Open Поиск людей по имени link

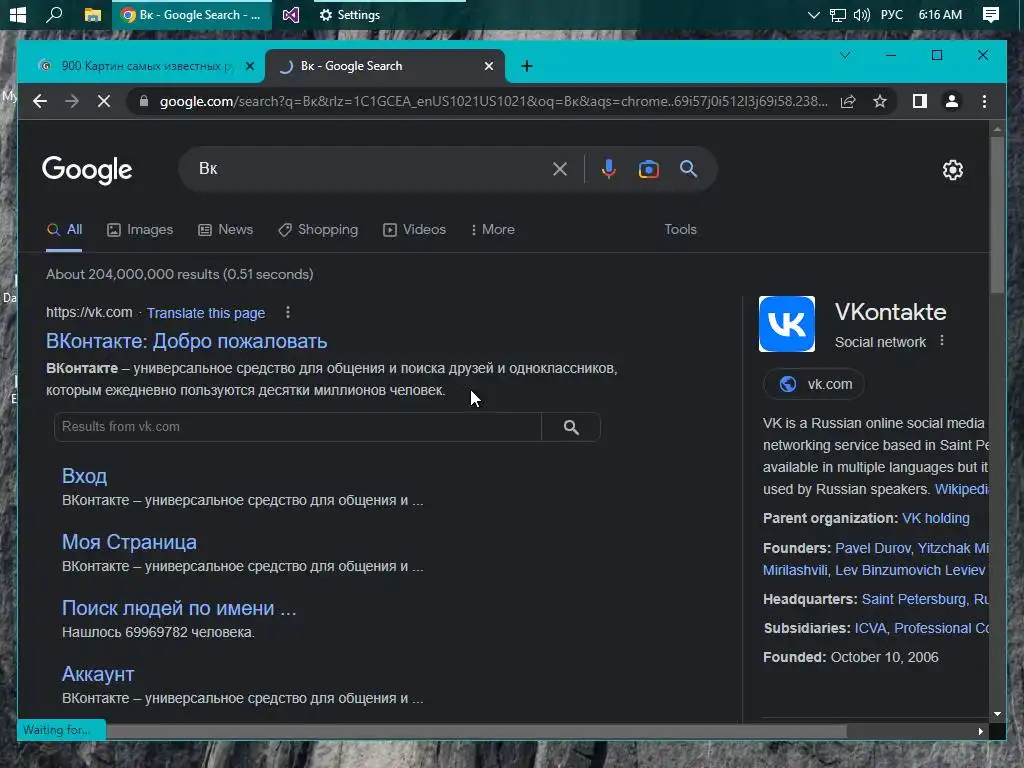(x=179, y=608)
